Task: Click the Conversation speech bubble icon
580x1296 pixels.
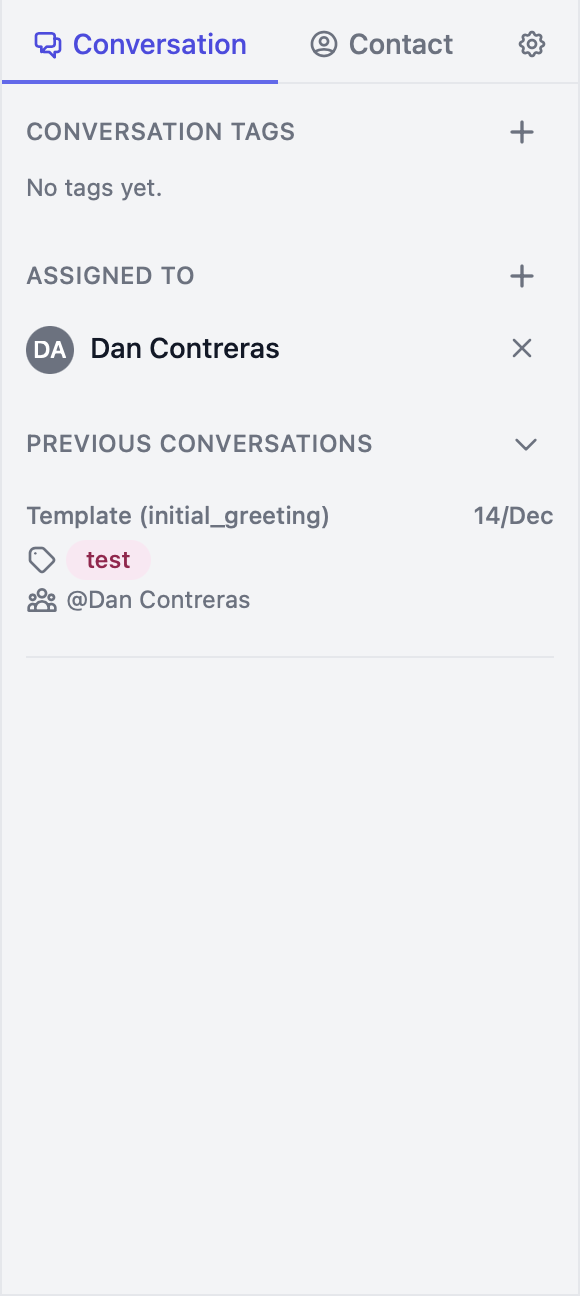Action: tap(48, 44)
